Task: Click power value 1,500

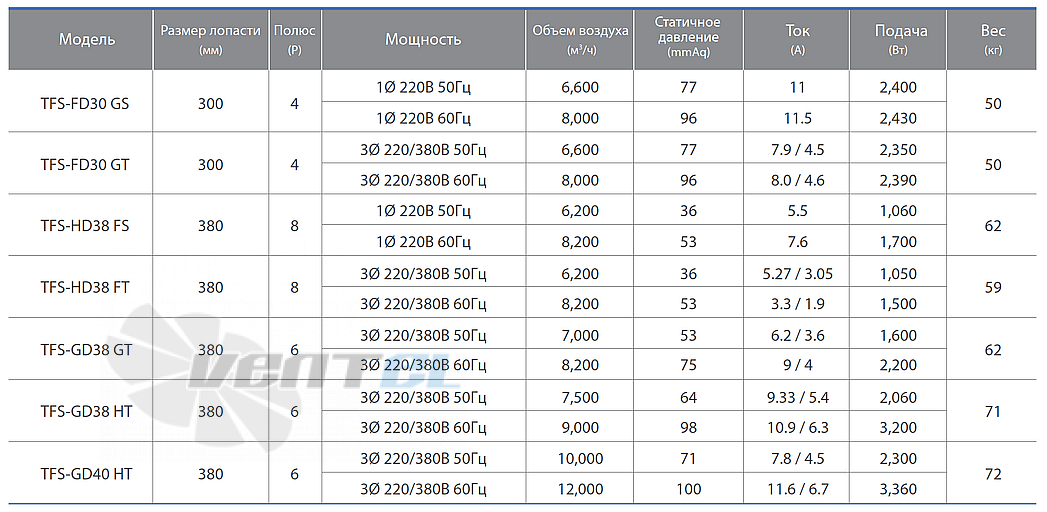Action: 899,304
